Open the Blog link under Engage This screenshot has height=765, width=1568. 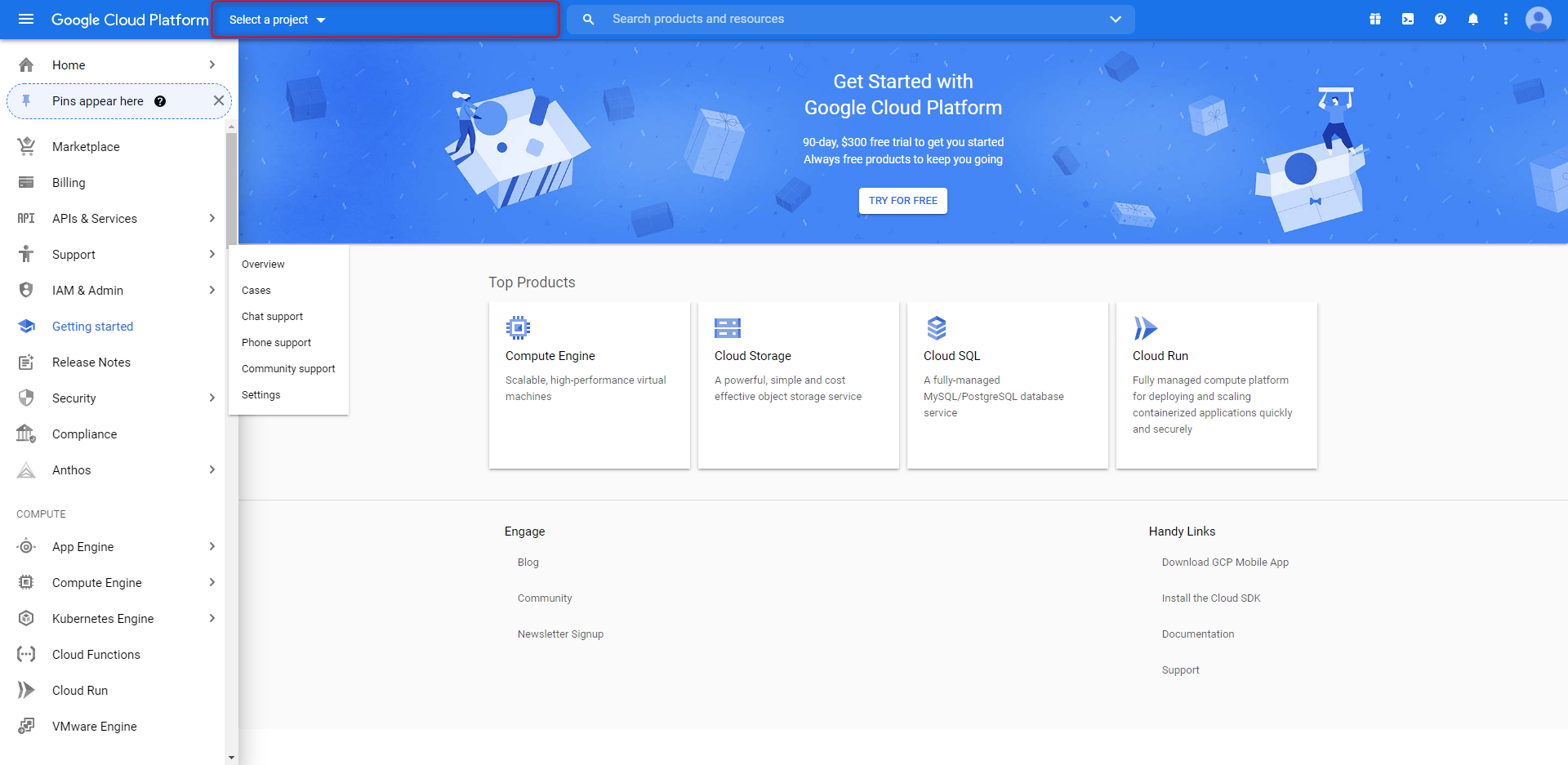528,563
